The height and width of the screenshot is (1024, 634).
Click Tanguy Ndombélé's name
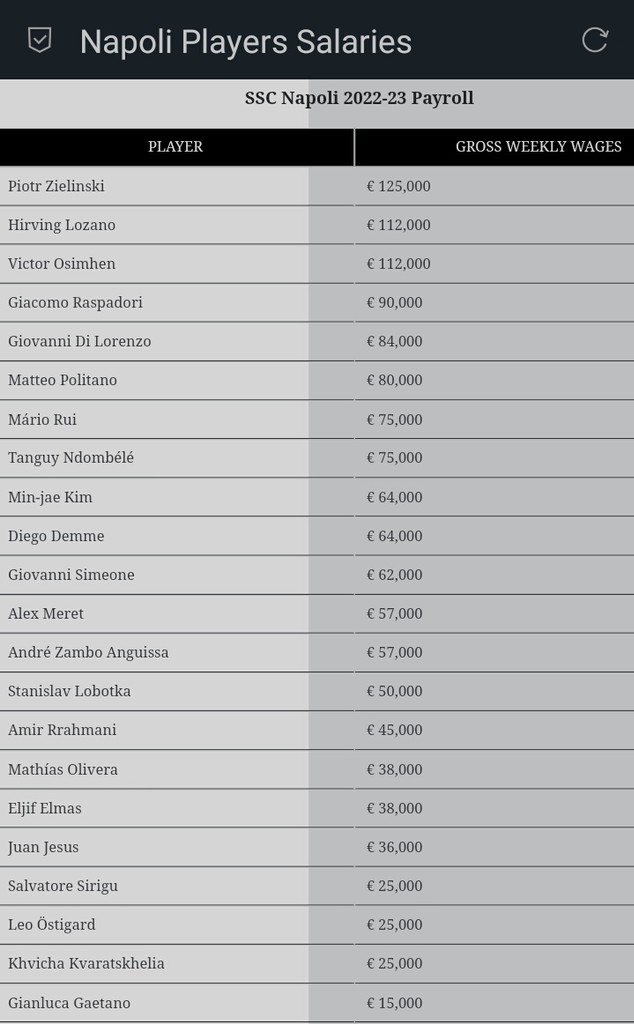[71, 458]
